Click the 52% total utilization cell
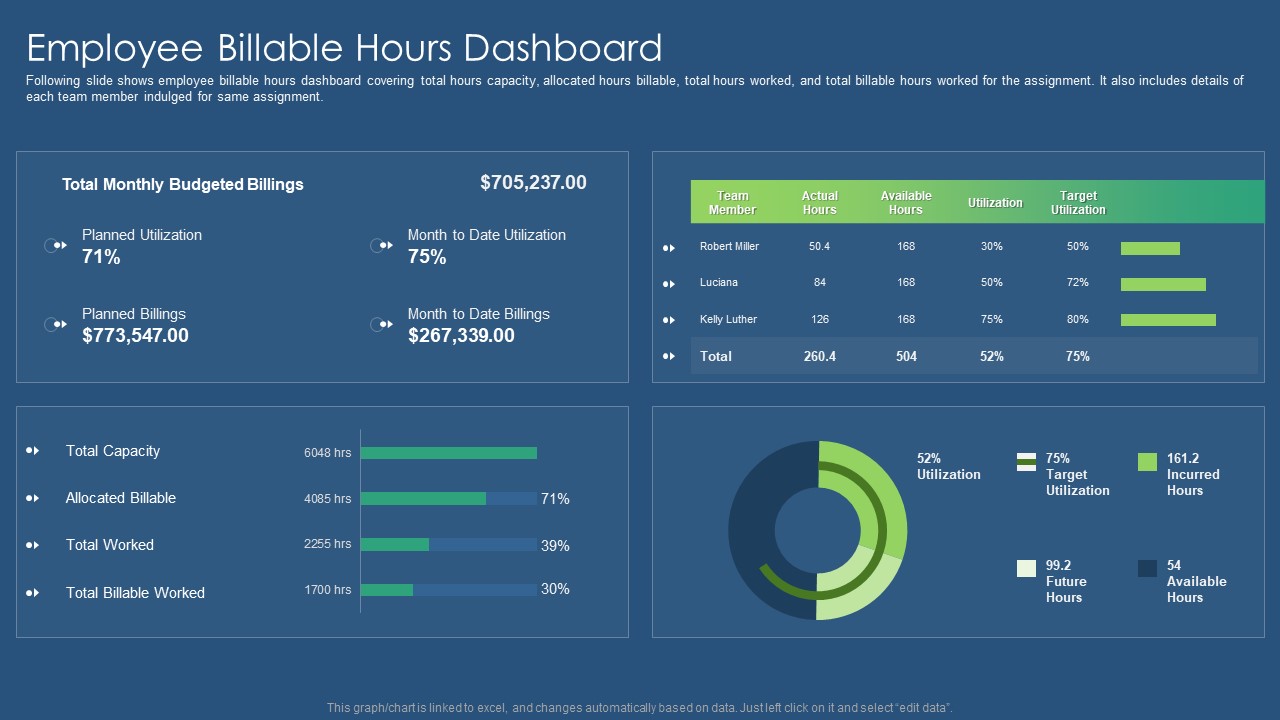 [x=992, y=357]
